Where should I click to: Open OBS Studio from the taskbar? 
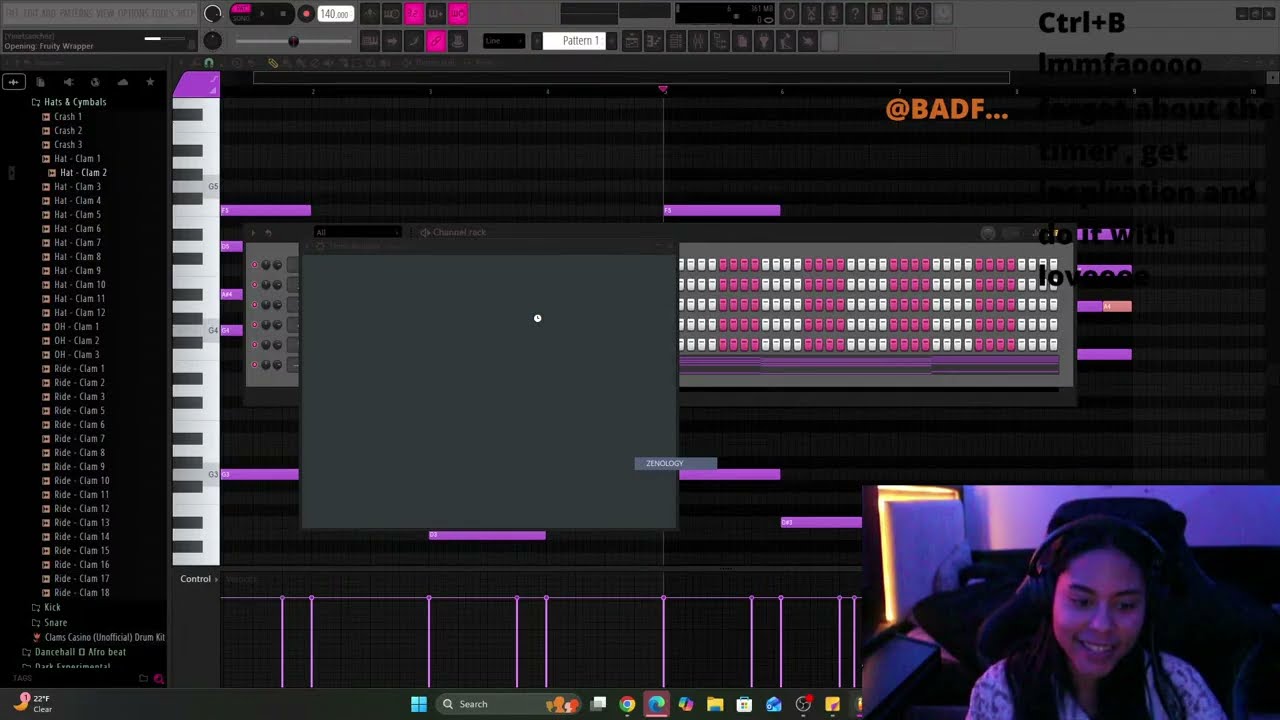click(803, 704)
